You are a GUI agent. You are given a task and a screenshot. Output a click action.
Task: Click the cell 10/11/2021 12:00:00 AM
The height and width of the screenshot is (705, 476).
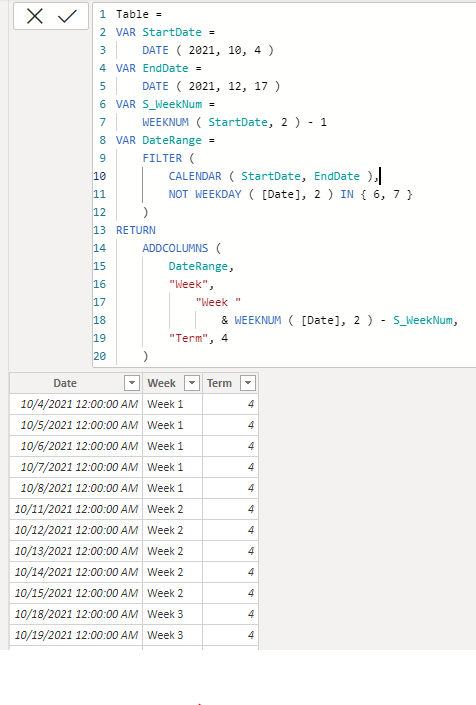76,509
